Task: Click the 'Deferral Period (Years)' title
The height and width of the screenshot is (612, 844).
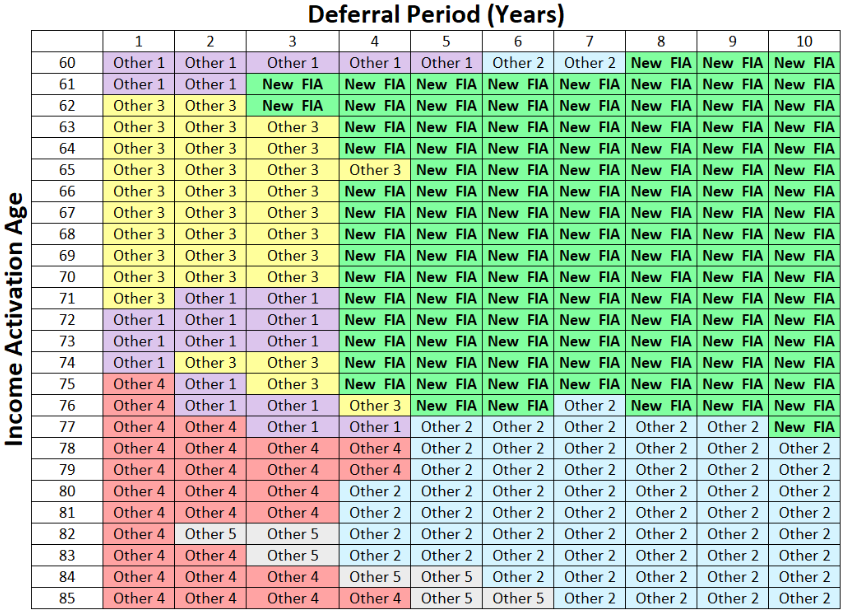Action: [x=435, y=15]
